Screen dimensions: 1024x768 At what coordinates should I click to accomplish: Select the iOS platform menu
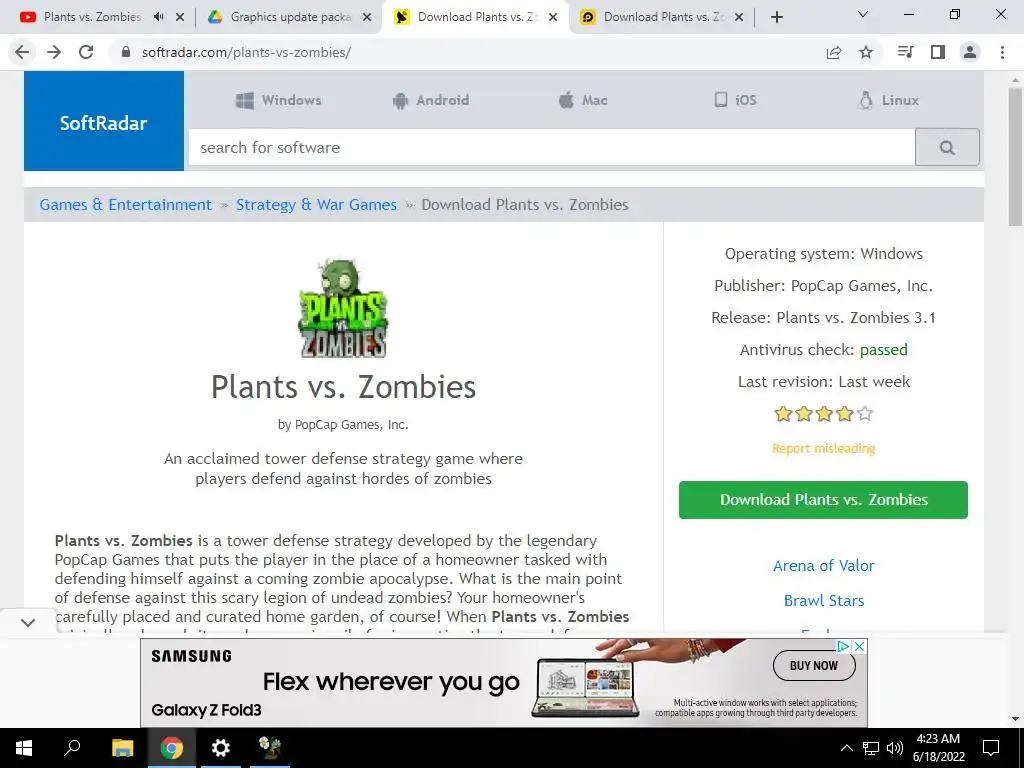735,100
